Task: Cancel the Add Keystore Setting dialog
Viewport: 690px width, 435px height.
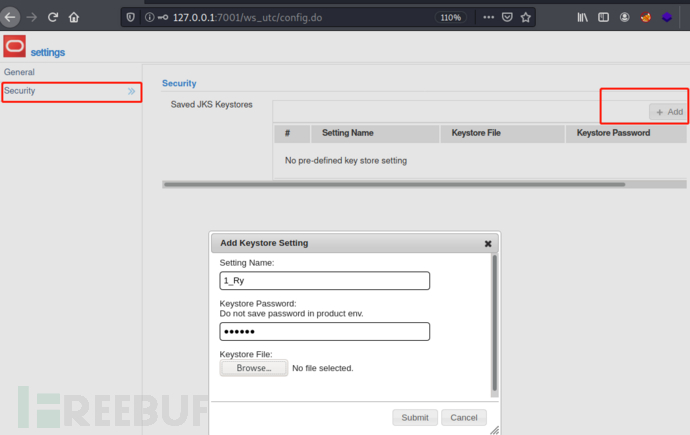Action: [464, 417]
